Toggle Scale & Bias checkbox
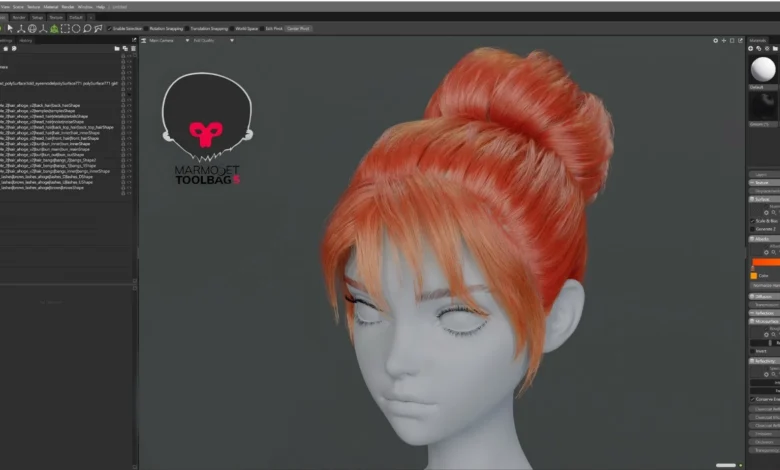This screenshot has height=470, width=780. (x=752, y=221)
